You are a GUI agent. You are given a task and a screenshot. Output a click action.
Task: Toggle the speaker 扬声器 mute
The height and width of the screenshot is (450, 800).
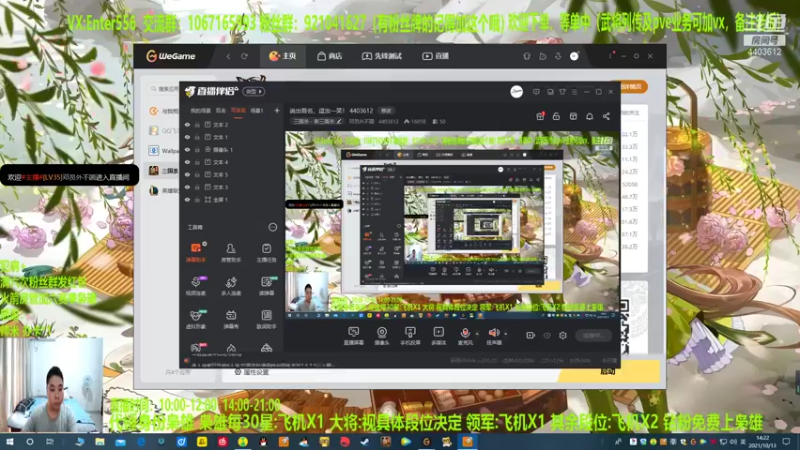tap(493, 336)
